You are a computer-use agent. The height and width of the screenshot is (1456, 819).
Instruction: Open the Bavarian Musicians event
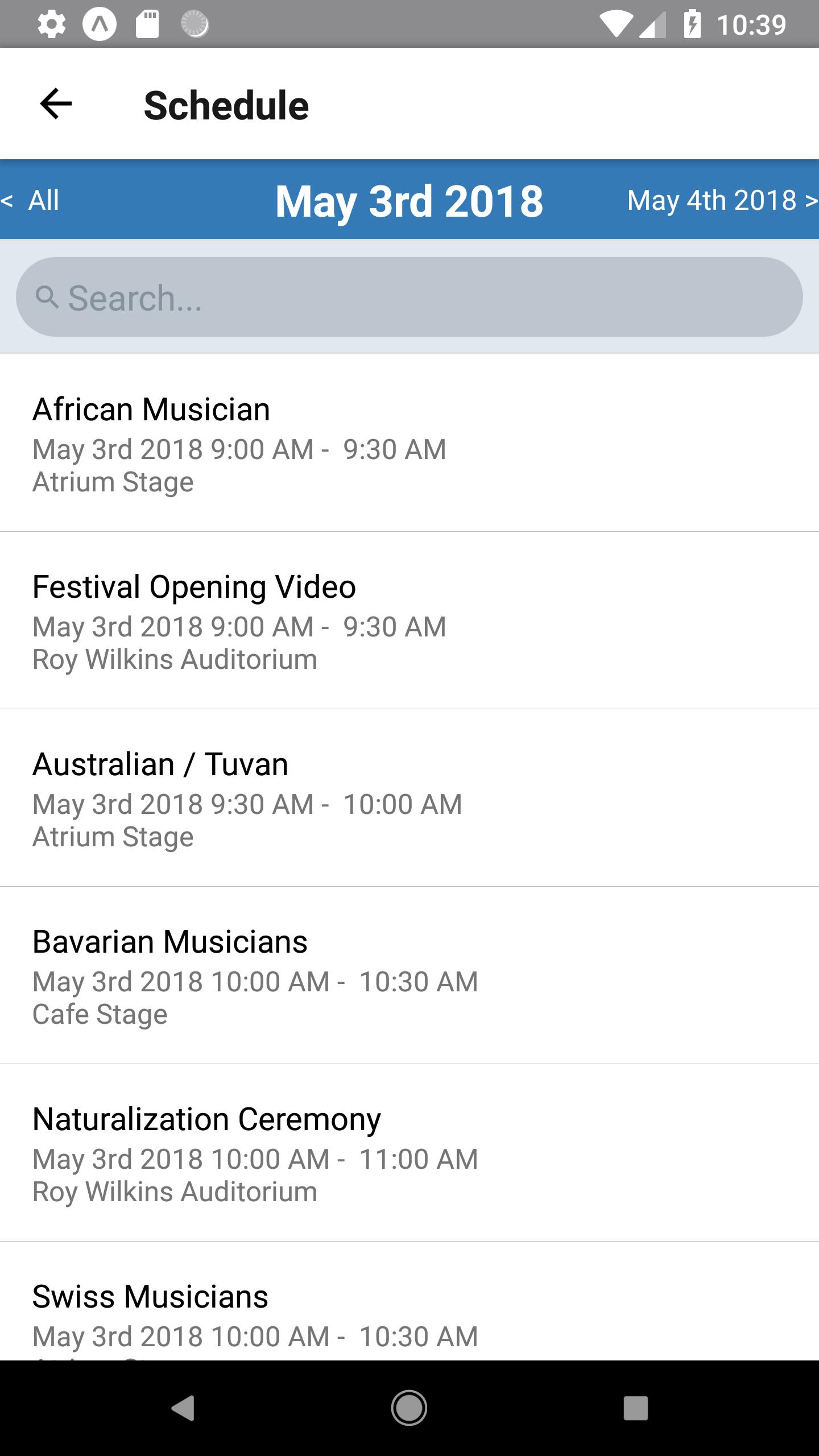(x=409, y=976)
